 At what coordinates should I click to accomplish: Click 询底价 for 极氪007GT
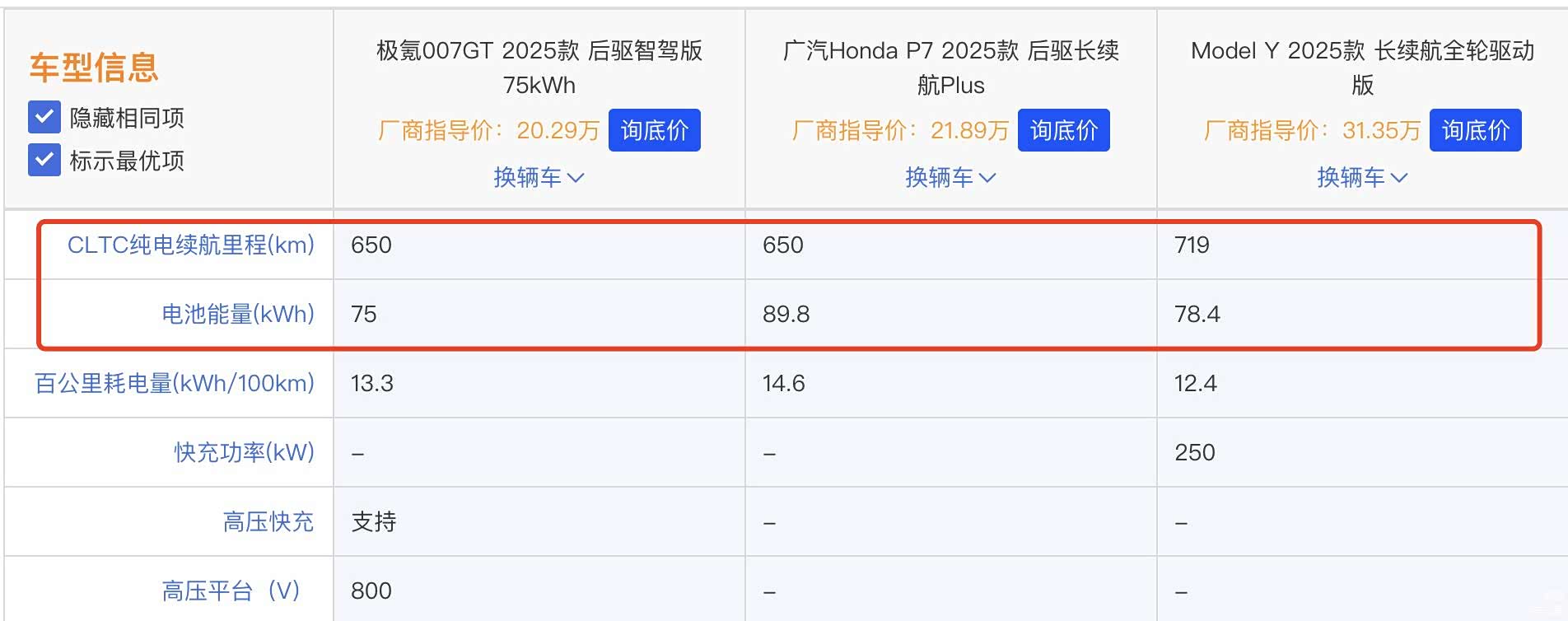tap(654, 130)
